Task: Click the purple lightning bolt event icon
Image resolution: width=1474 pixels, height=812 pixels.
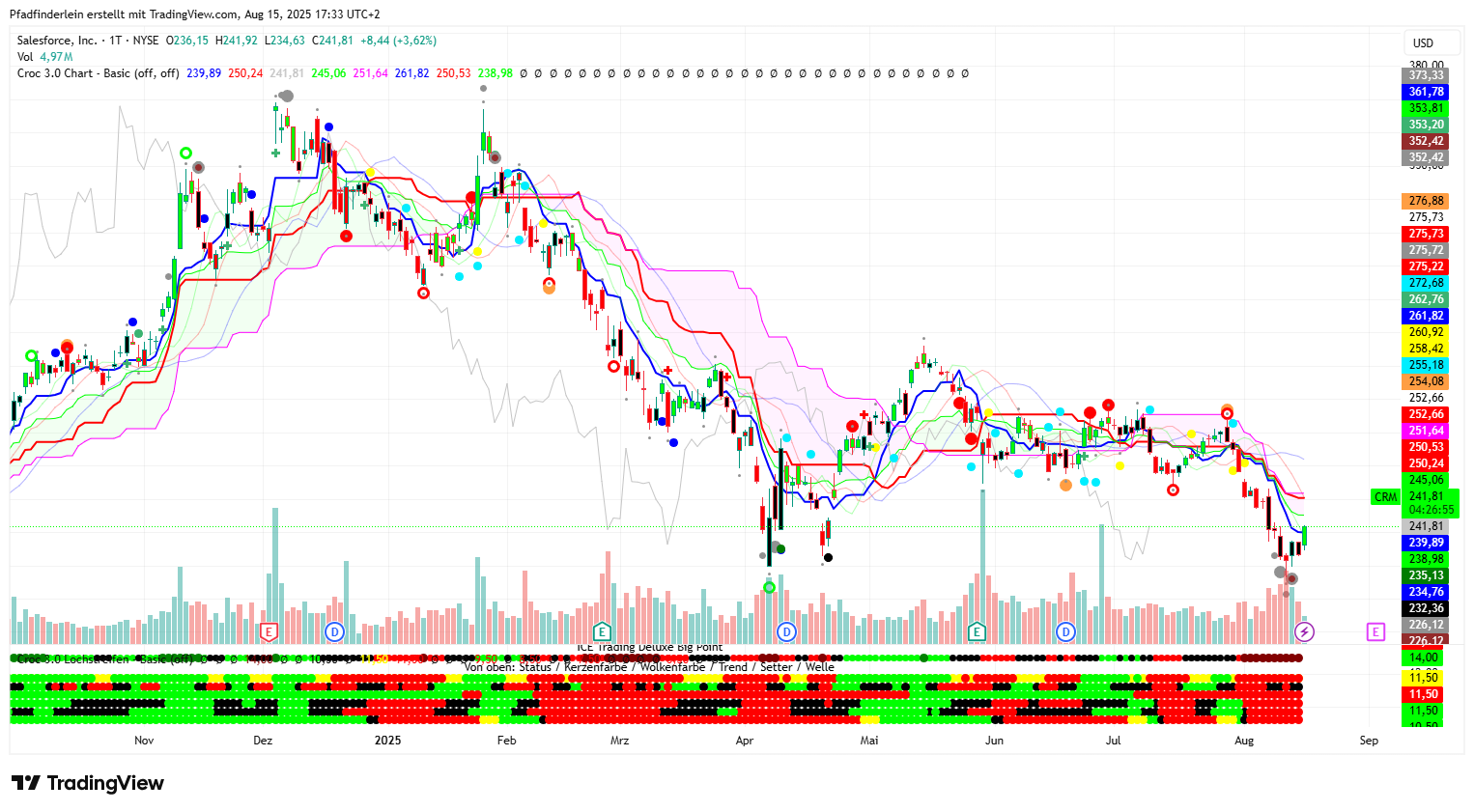Action: click(1304, 632)
